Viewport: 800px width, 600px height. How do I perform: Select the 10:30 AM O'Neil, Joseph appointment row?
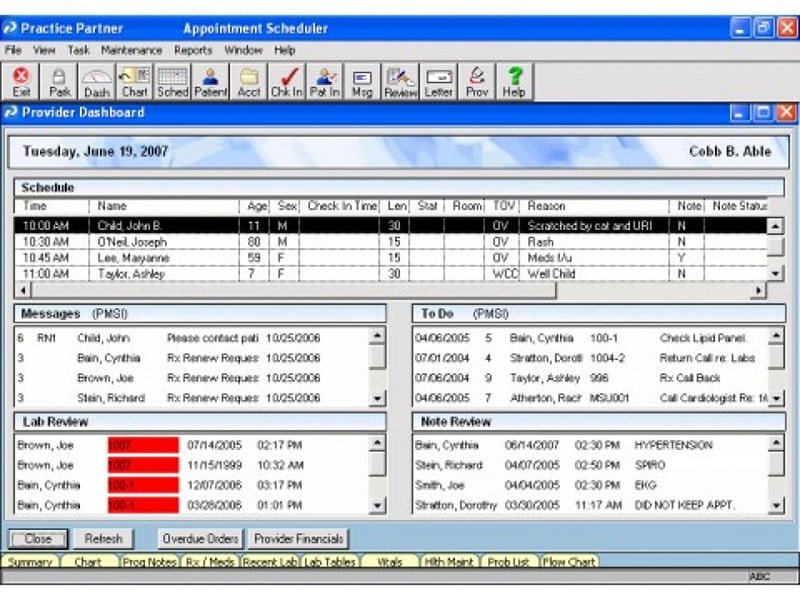390,242
